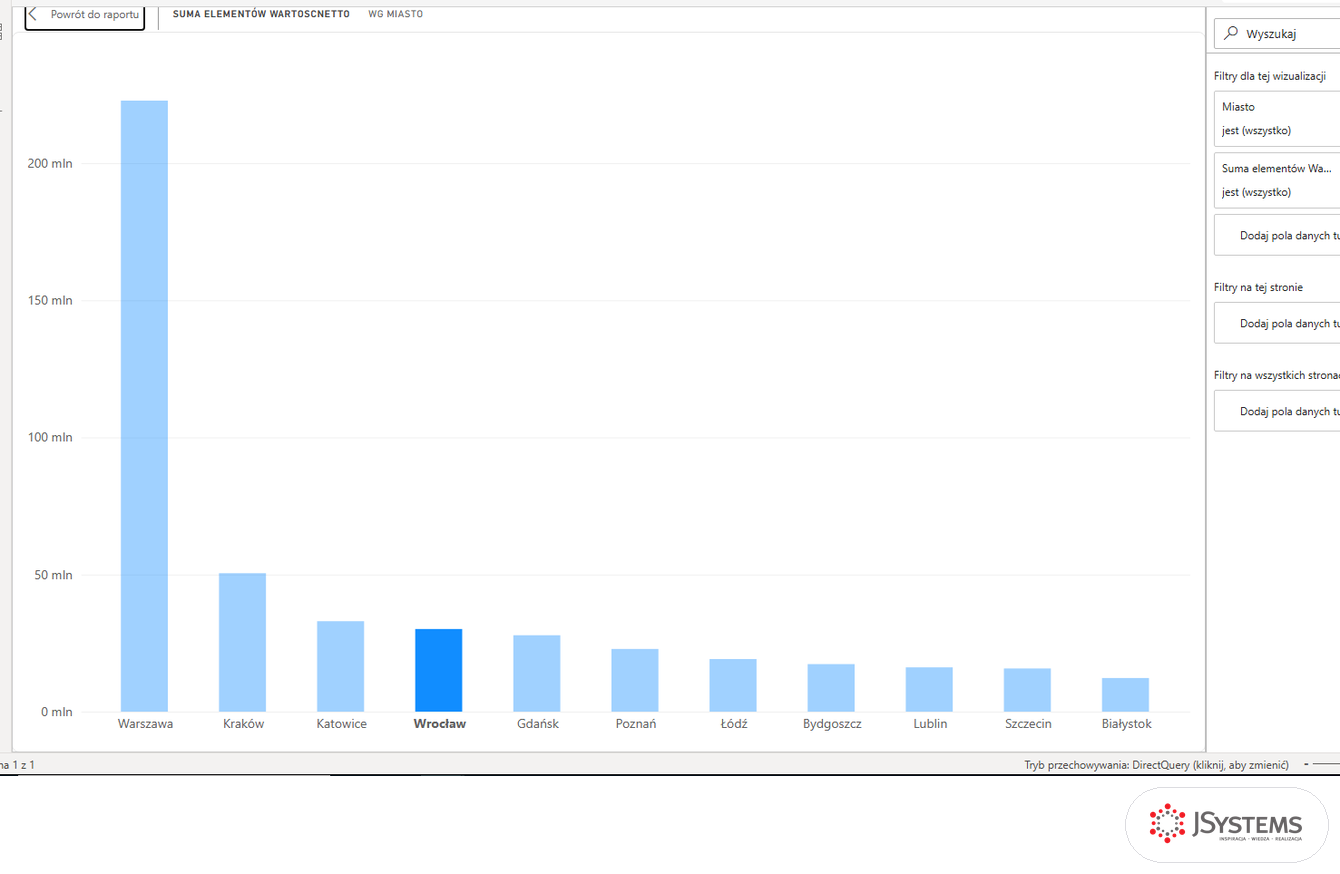Click the Szczecin axis label
Viewport: 1340px width, 874px height.
pyautogui.click(x=1028, y=724)
